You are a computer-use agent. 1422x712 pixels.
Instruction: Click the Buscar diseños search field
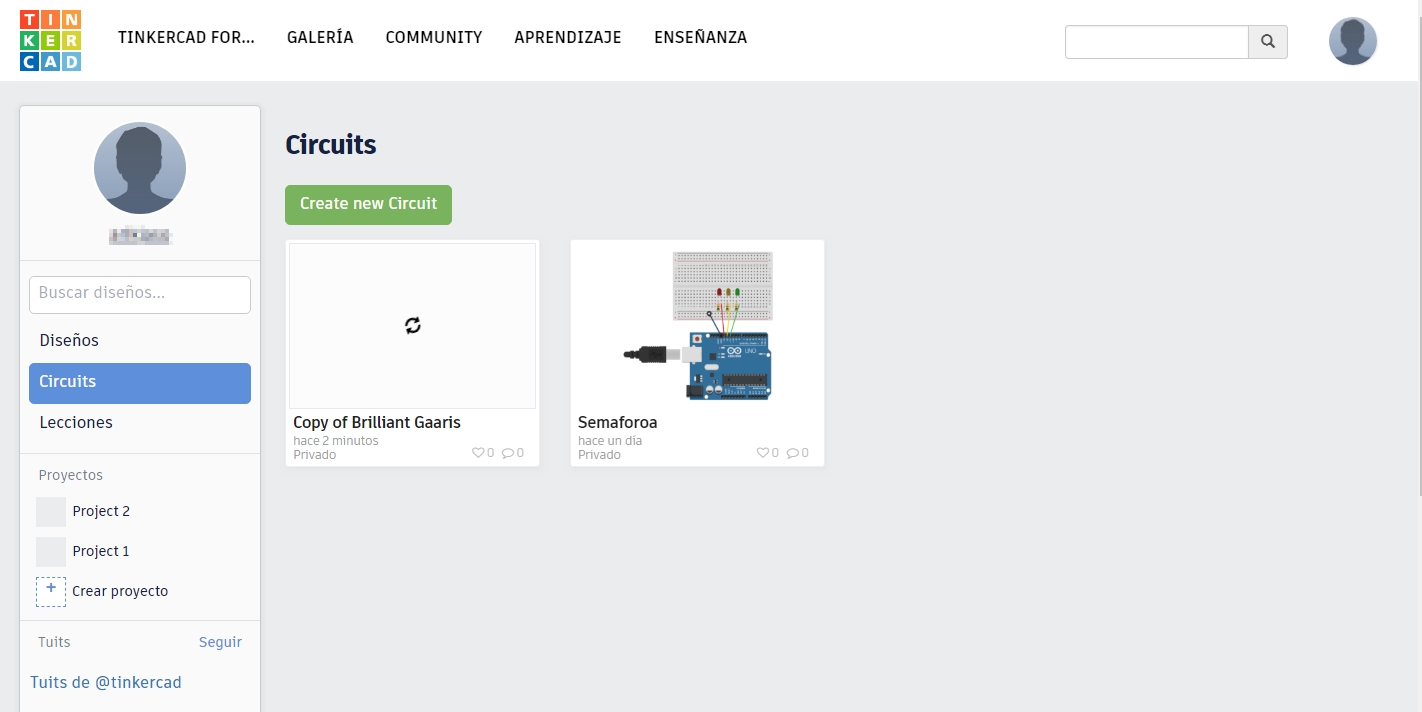click(140, 295)
